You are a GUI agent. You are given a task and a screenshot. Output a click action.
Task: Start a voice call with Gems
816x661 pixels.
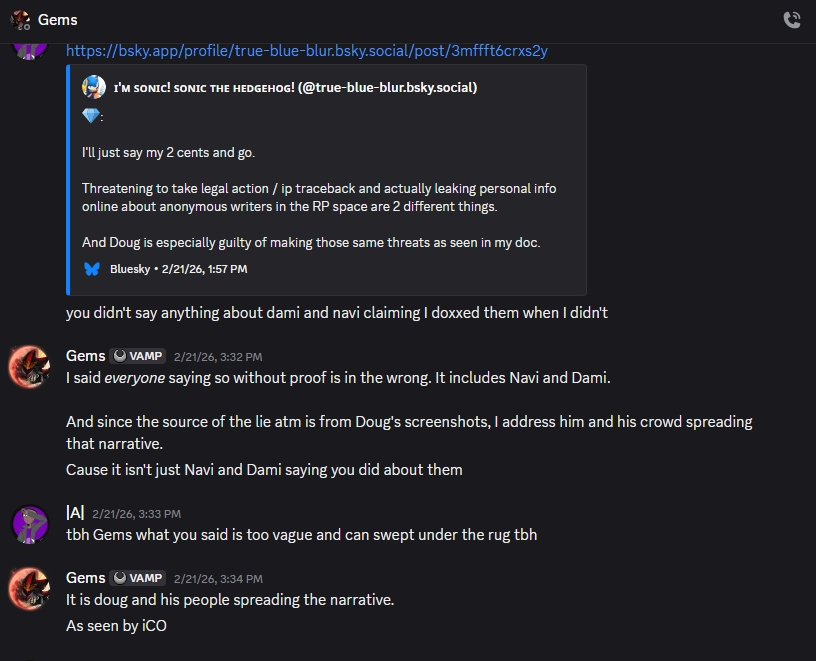pos(791,19)
